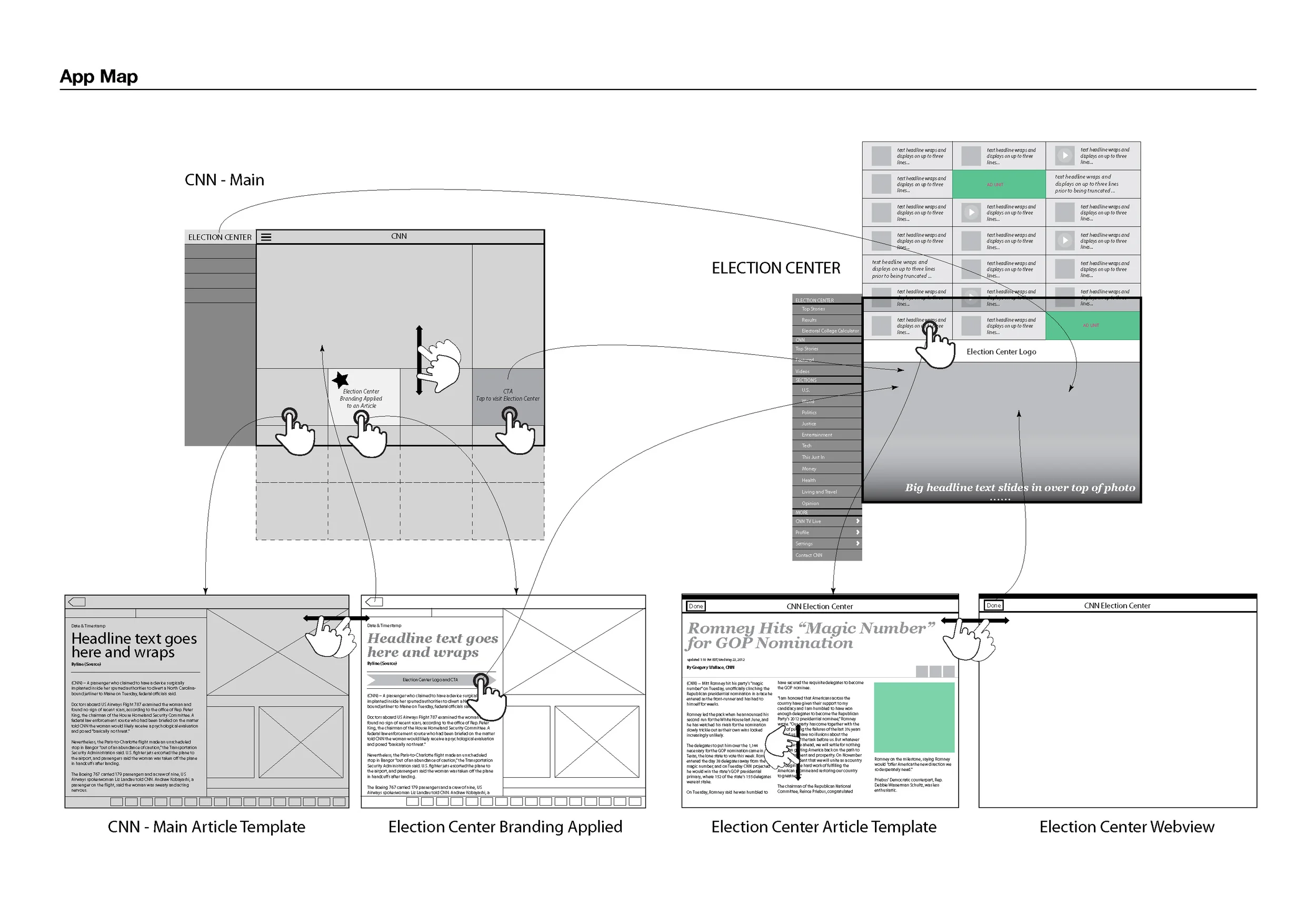1316x922 pixels.
Task: Click Done in Election Center Article Template
Action: tap(696, 606)
